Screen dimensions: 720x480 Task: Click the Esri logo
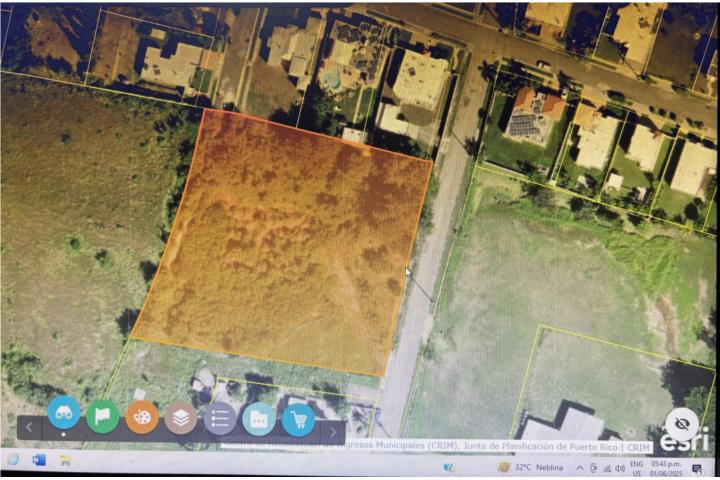(684, 440)
